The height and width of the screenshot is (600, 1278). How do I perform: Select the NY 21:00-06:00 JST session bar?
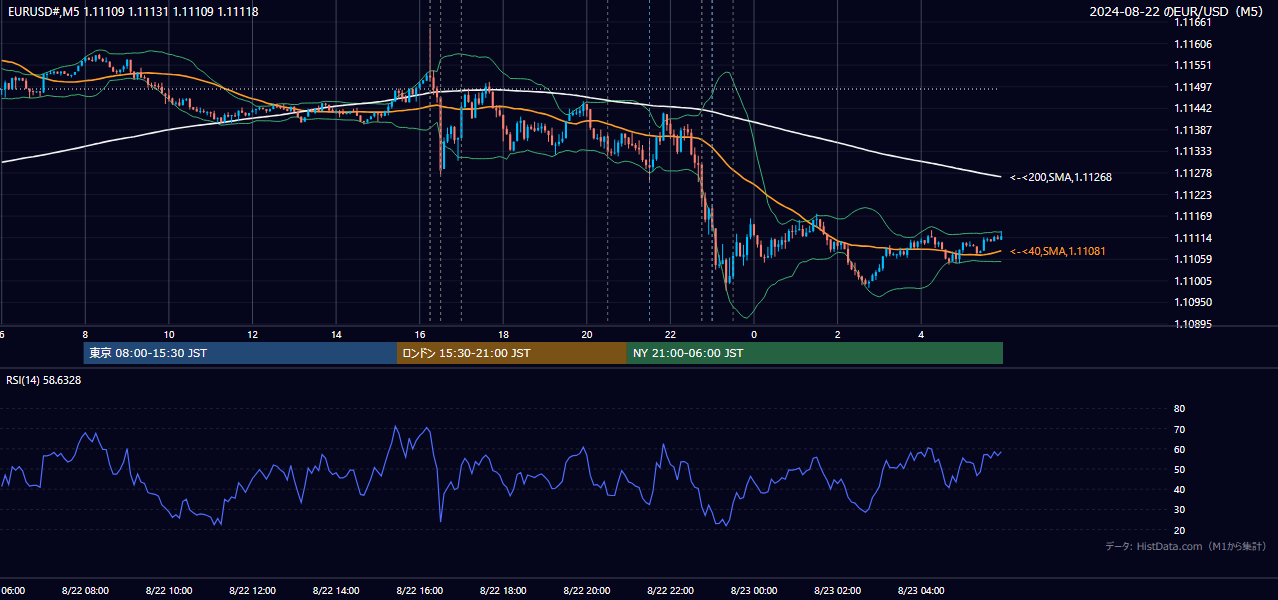(x=815, y=353)
